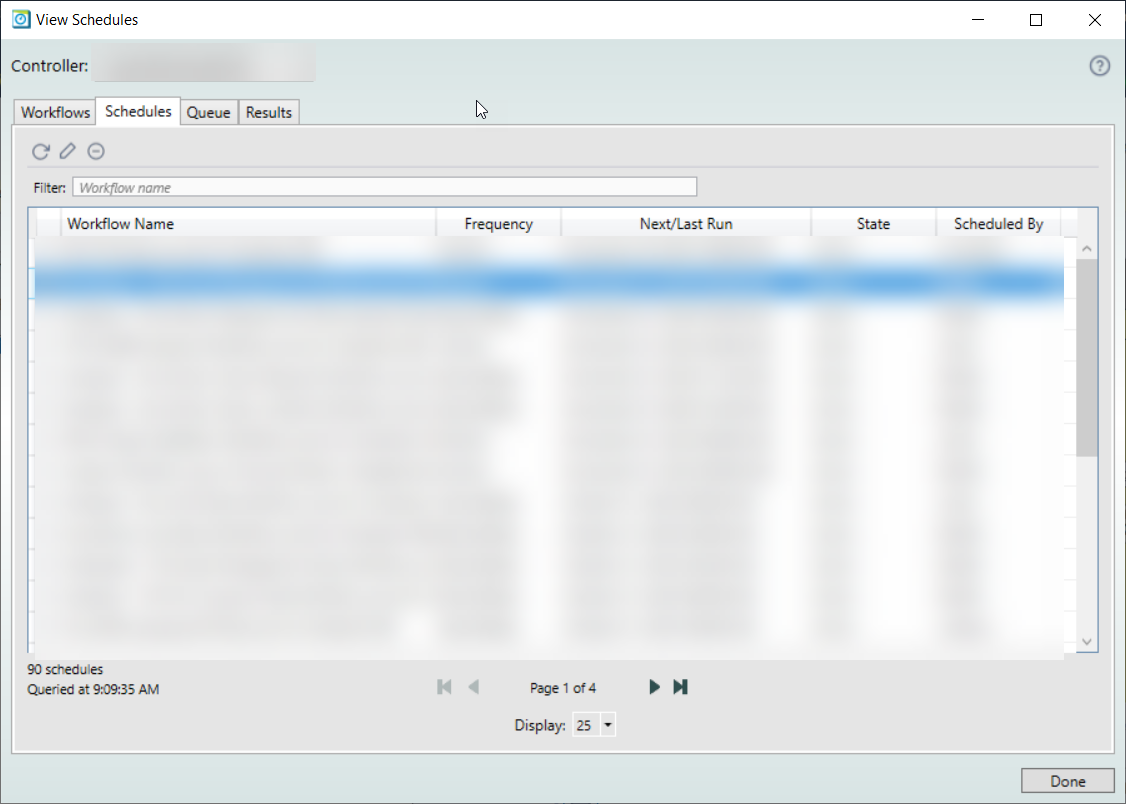The width and height of the screenshot is (1126, 804).
Task: Click the Filter workflow name field
Action: [384, 186]
